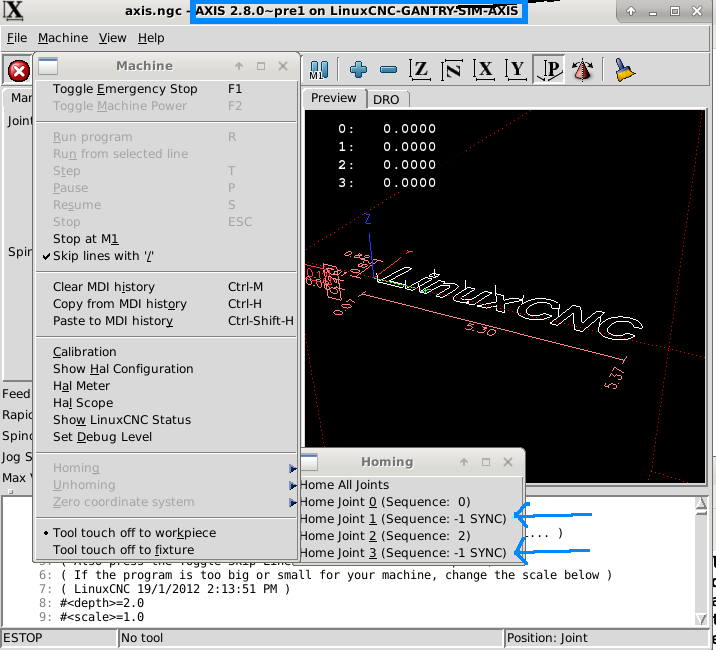Select the Y view toolbar icon
The width and height of the screenshot is (716, 650).
point(516,70)
